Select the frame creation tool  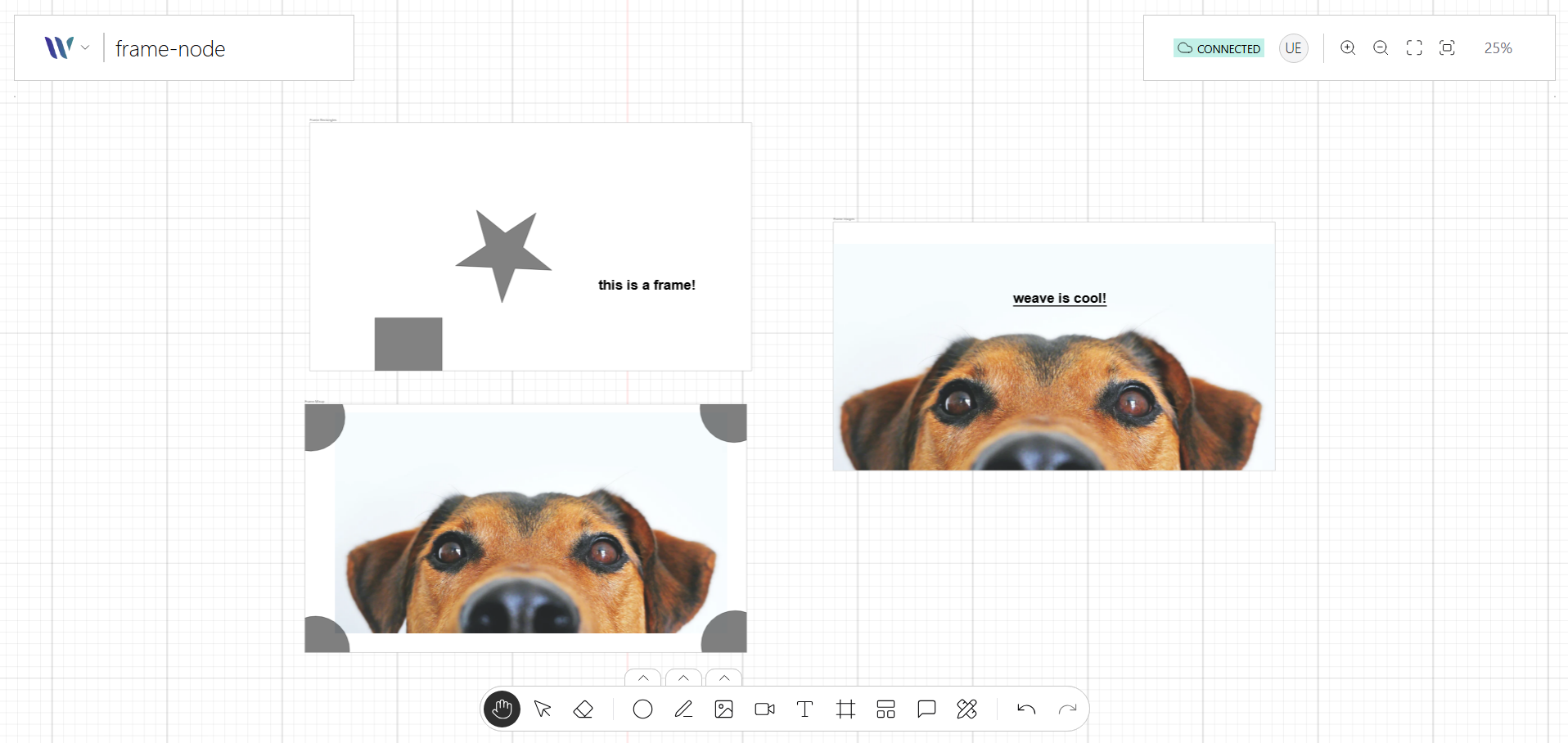coord(845,709)
